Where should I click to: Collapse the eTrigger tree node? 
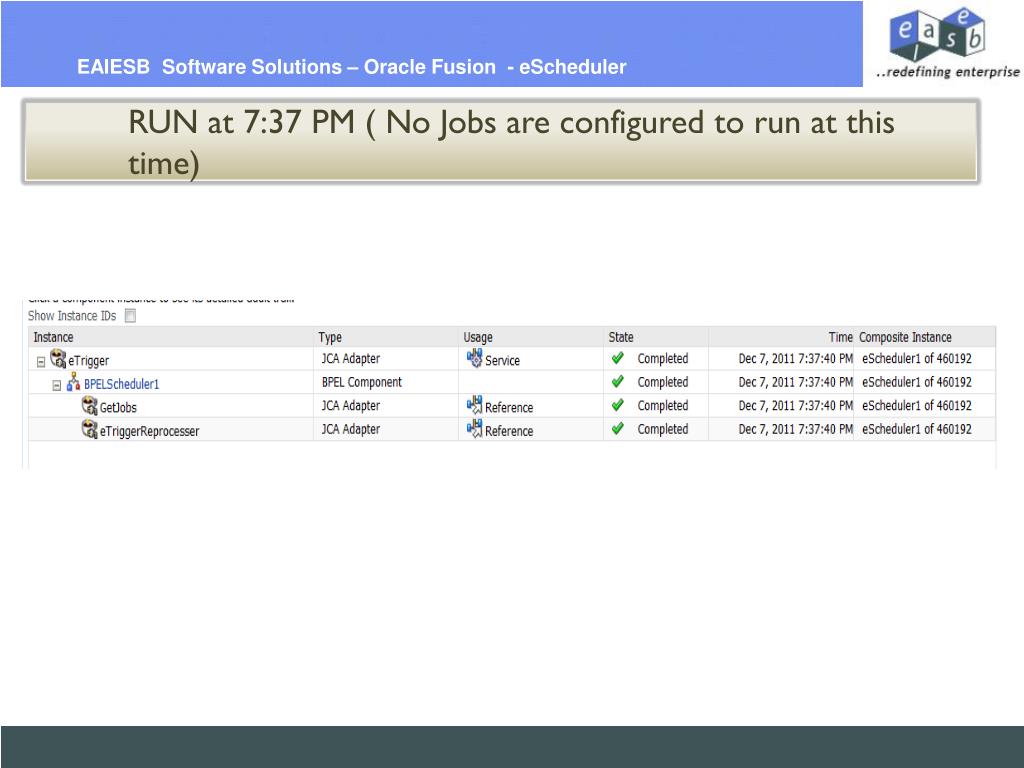tap(40, 362)
